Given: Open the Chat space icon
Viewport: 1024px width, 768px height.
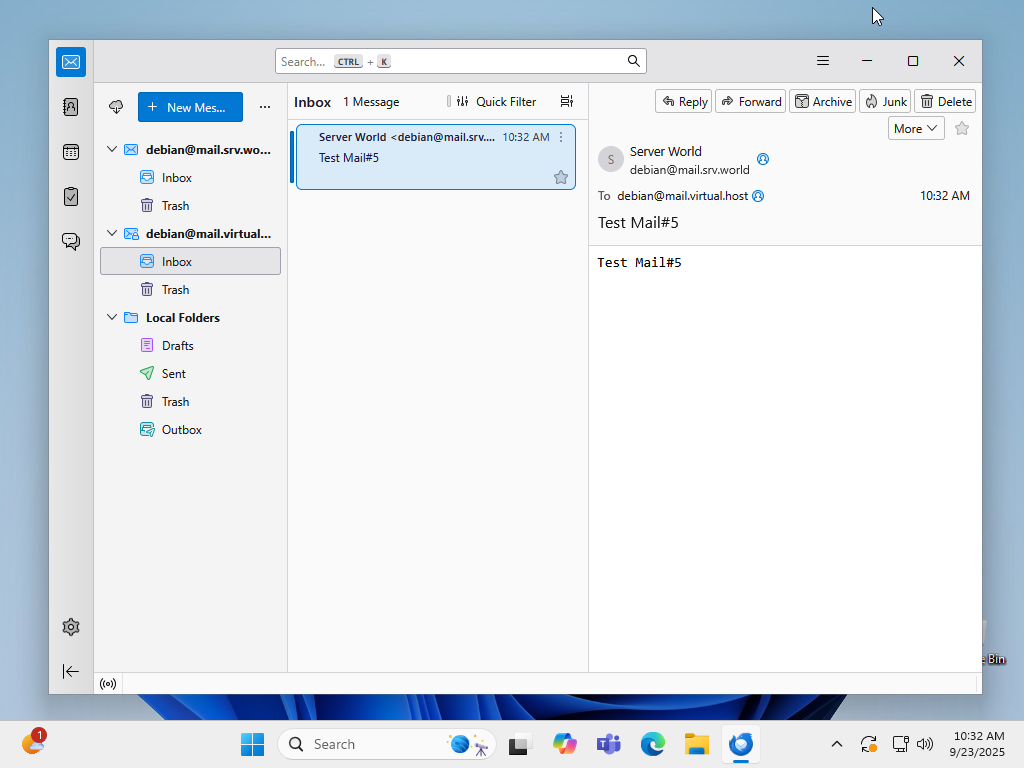Looking at the screenshot, I should (71, 241).
